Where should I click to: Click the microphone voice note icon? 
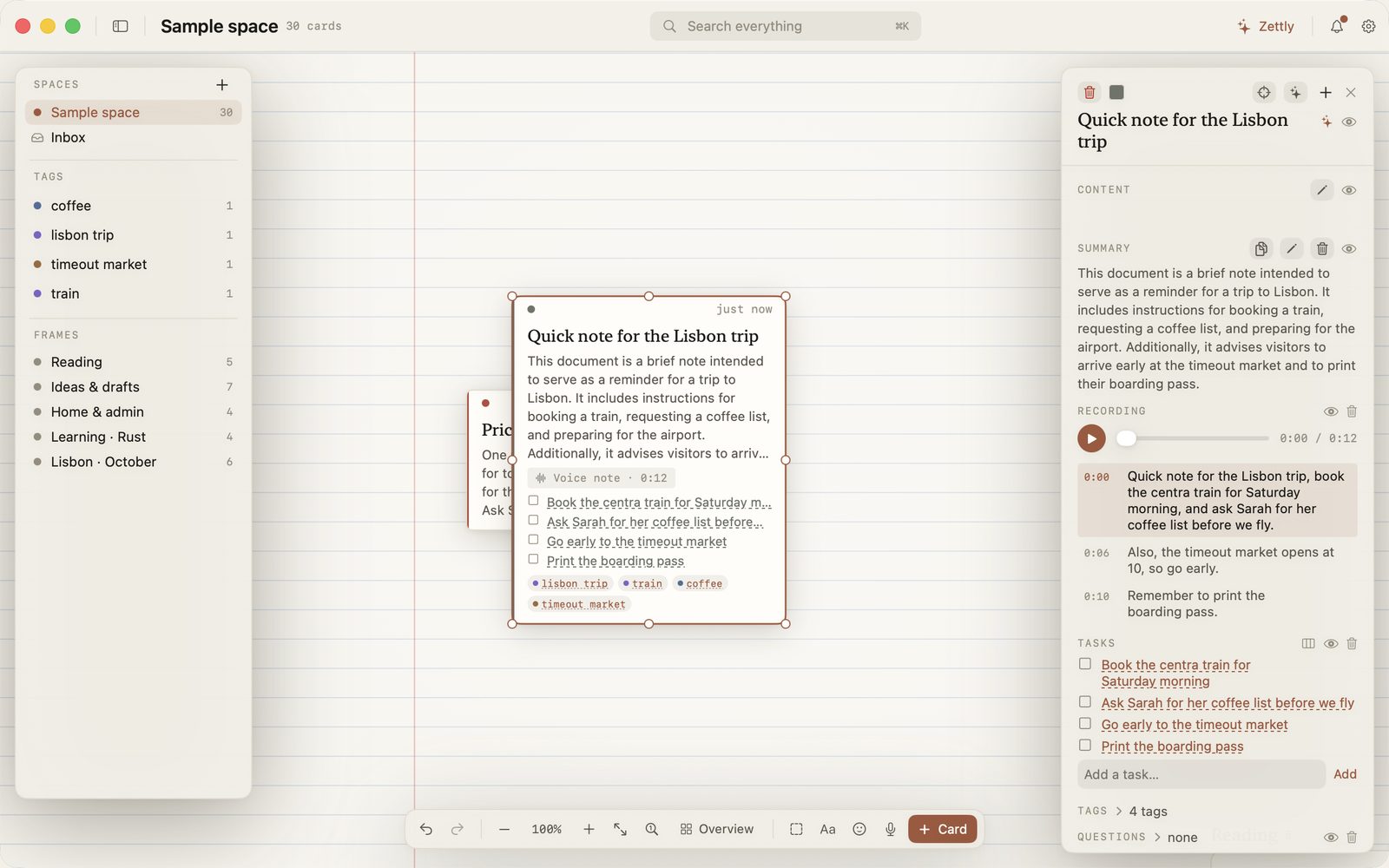(891, 829)
